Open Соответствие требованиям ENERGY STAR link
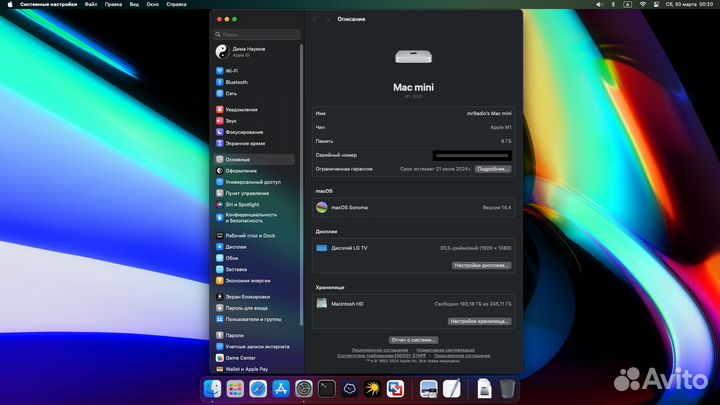 pos(381,356)
